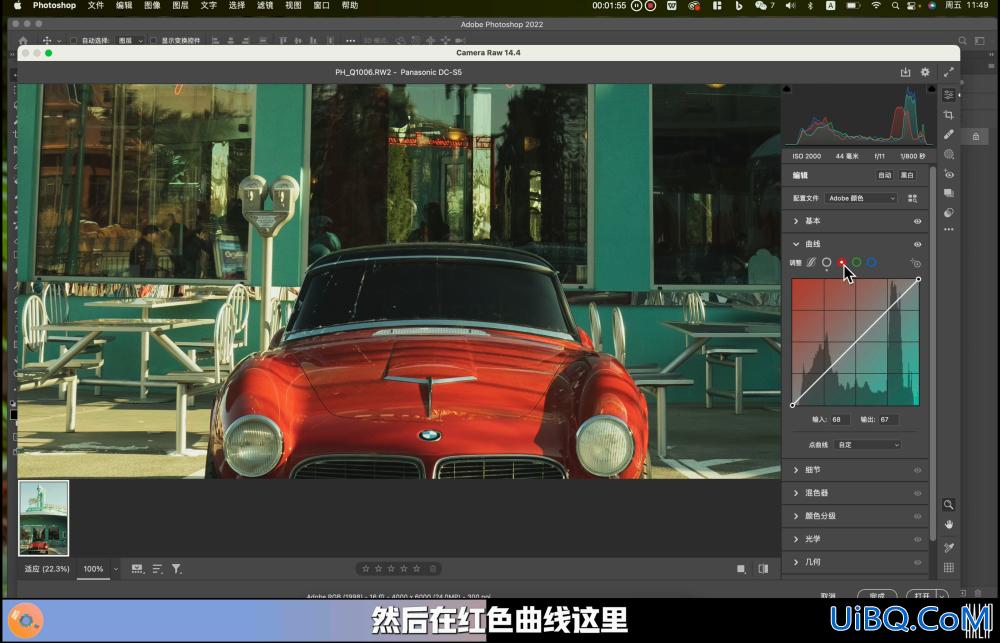Hide the 曲线 panel edits

(x=917, y=244)
